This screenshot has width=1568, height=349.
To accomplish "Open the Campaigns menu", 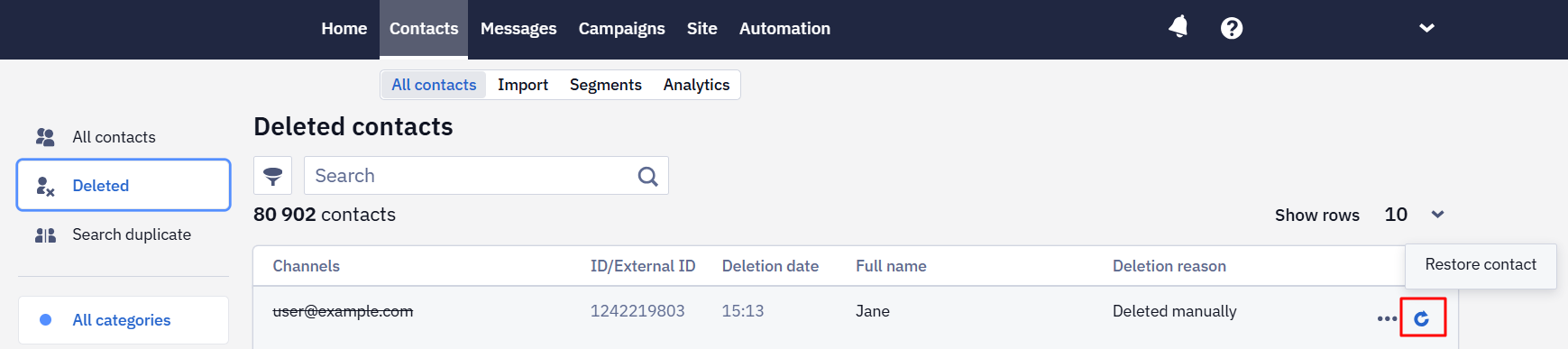I will pyautogui.click(x=622, y=29).
